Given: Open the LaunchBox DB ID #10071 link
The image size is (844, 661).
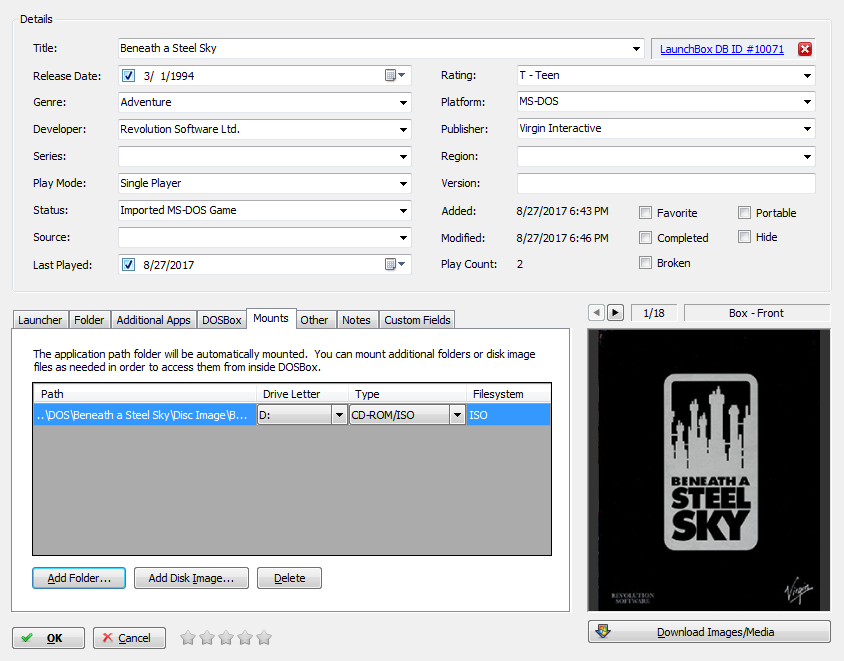Looking at the screenshot, I should [722, 49].
